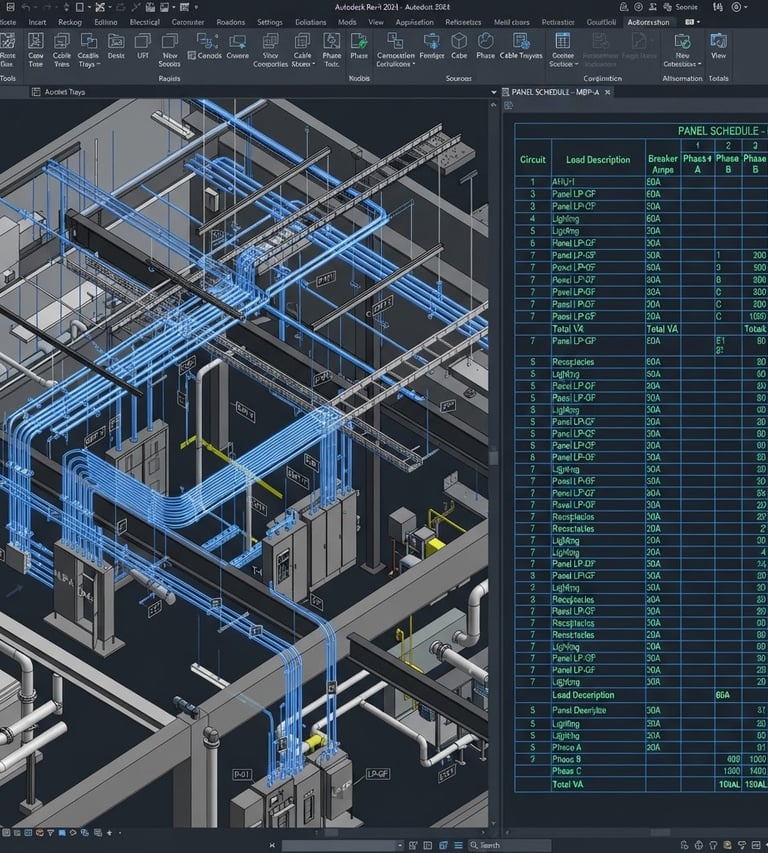Click the first icon in bottom-right status bar
The image size is (768, 853).
(x=685, y=845)
